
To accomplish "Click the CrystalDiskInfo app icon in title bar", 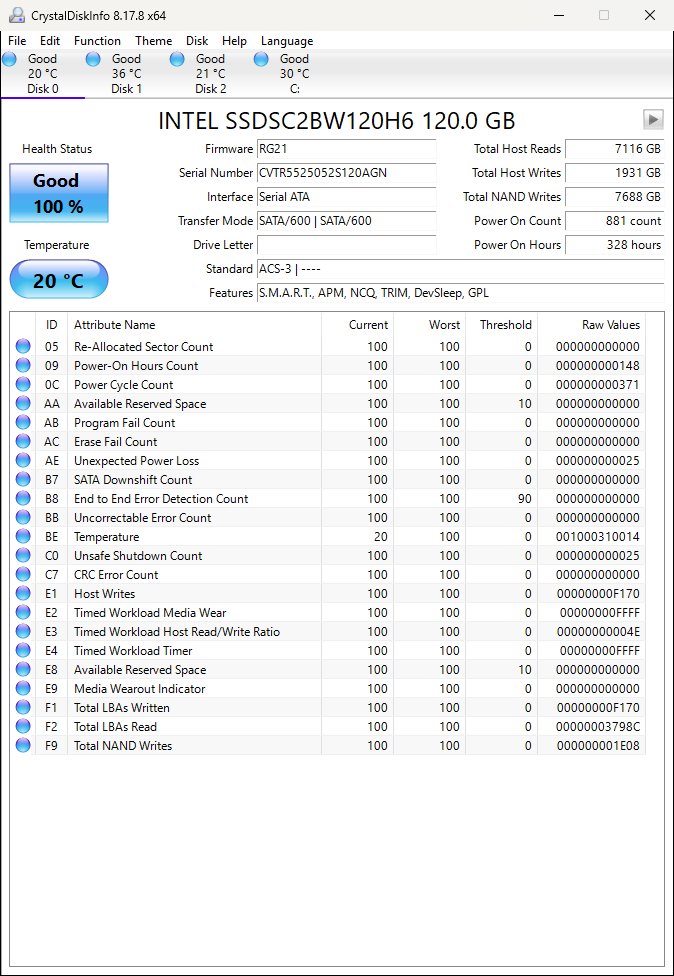I will click(x=17, y=16).
